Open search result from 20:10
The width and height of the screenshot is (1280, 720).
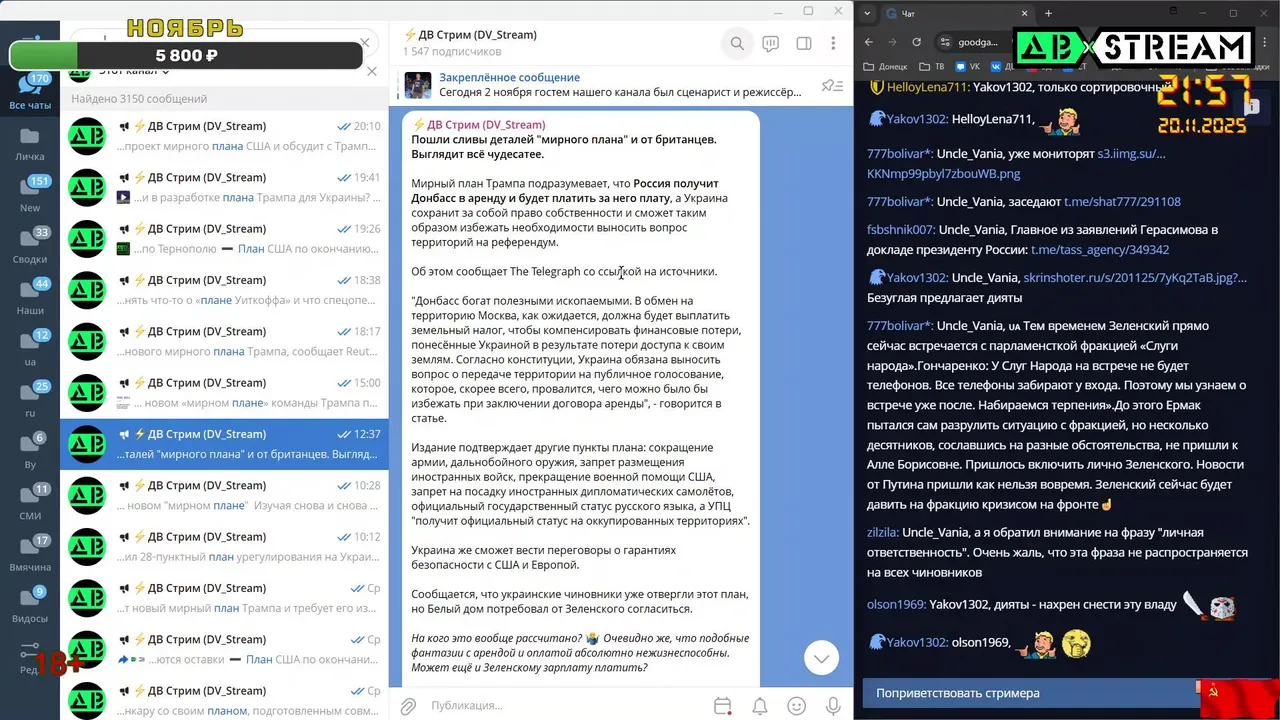click(224, 136)
